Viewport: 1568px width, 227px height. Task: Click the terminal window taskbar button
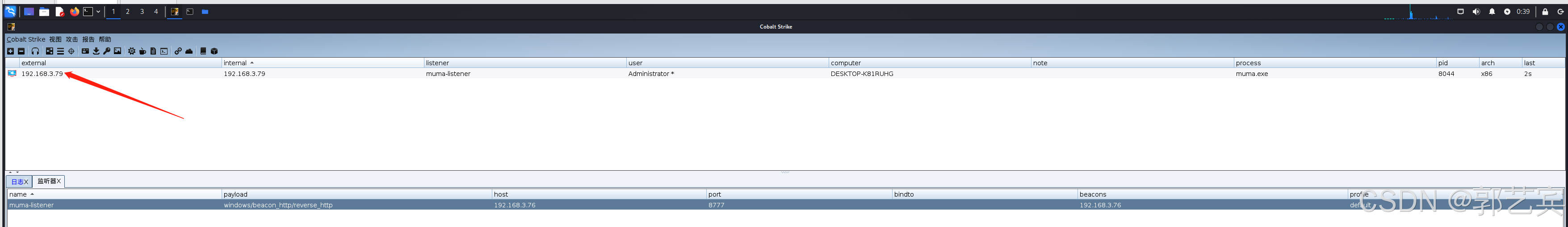pos(190,12)
